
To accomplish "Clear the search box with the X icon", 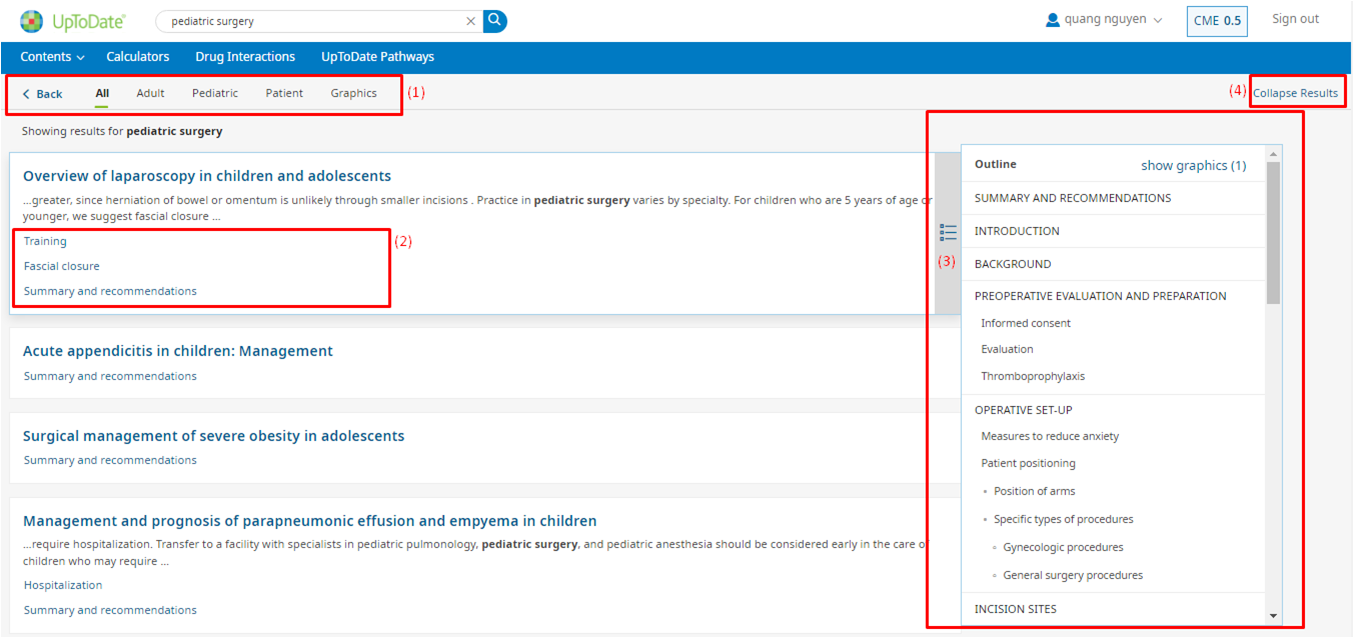I will tap(471, 21).
